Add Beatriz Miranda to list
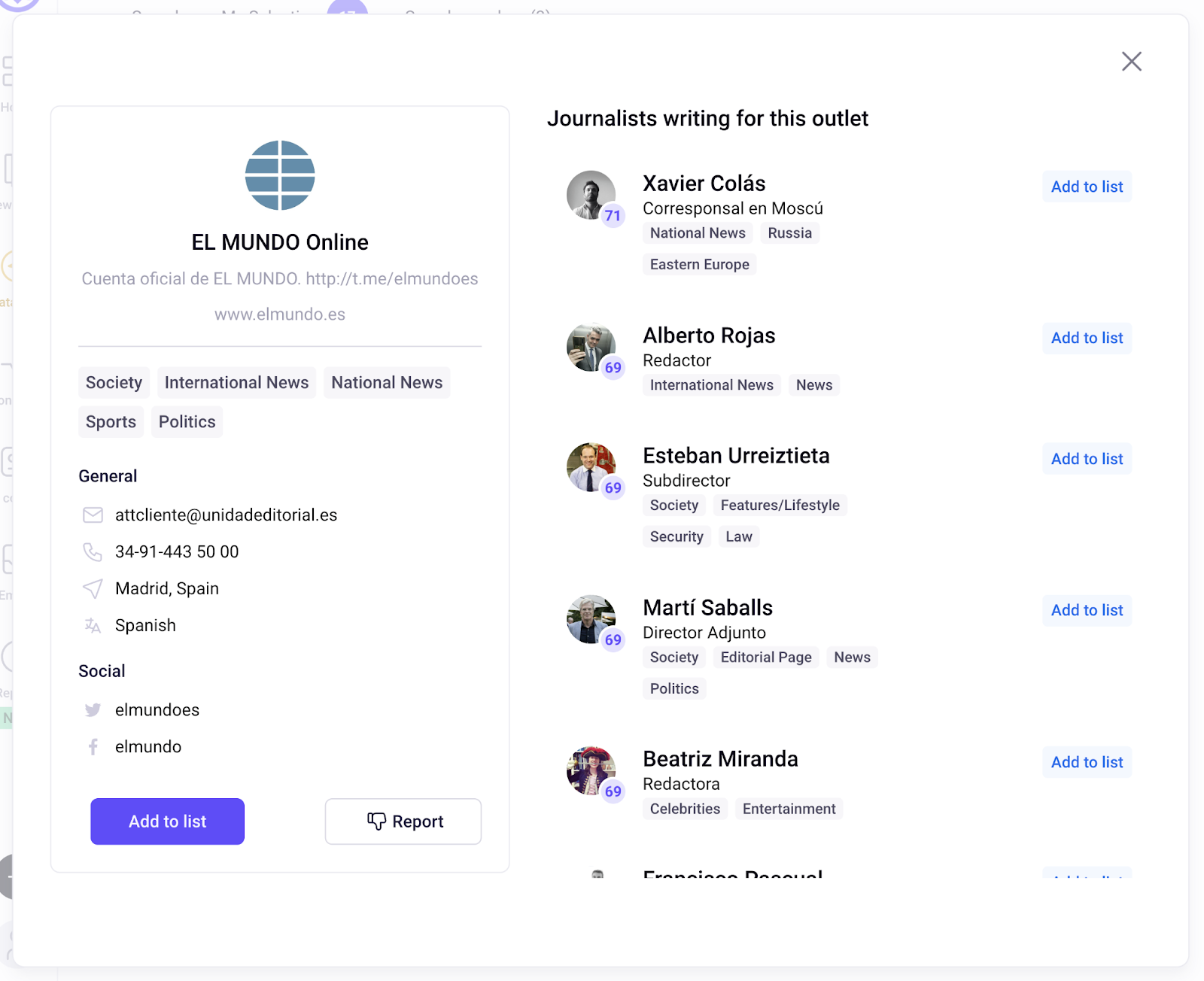The width and height of the screenshot is (1204, 981). [1087, 762]
